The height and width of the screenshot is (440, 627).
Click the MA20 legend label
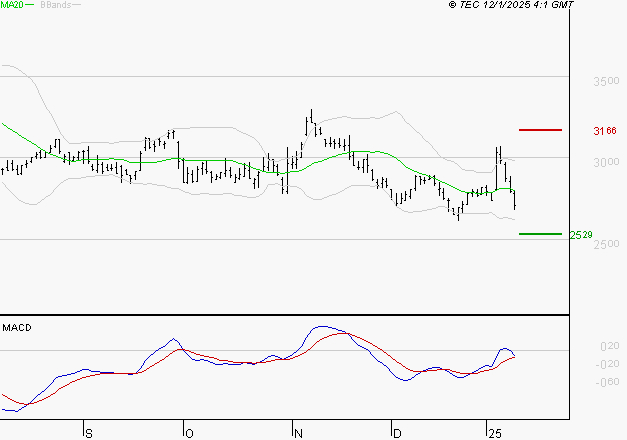pos(12,6)
